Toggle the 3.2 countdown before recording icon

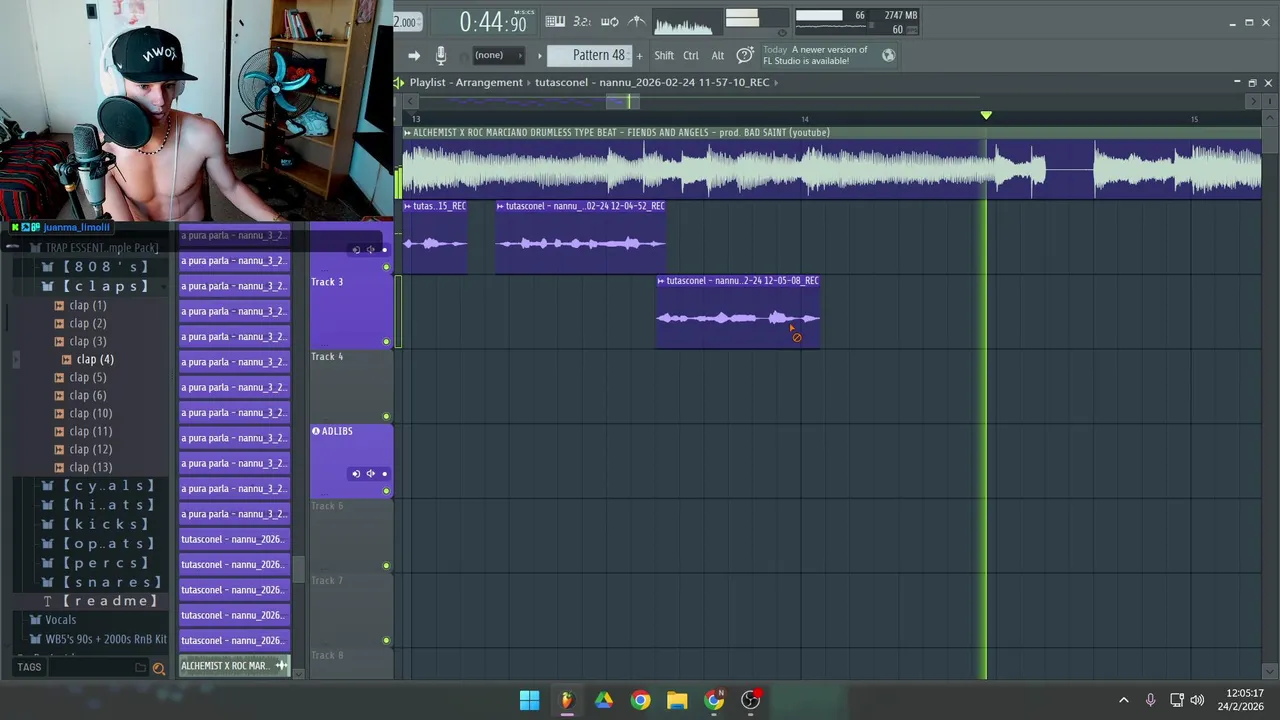[582, 22]
